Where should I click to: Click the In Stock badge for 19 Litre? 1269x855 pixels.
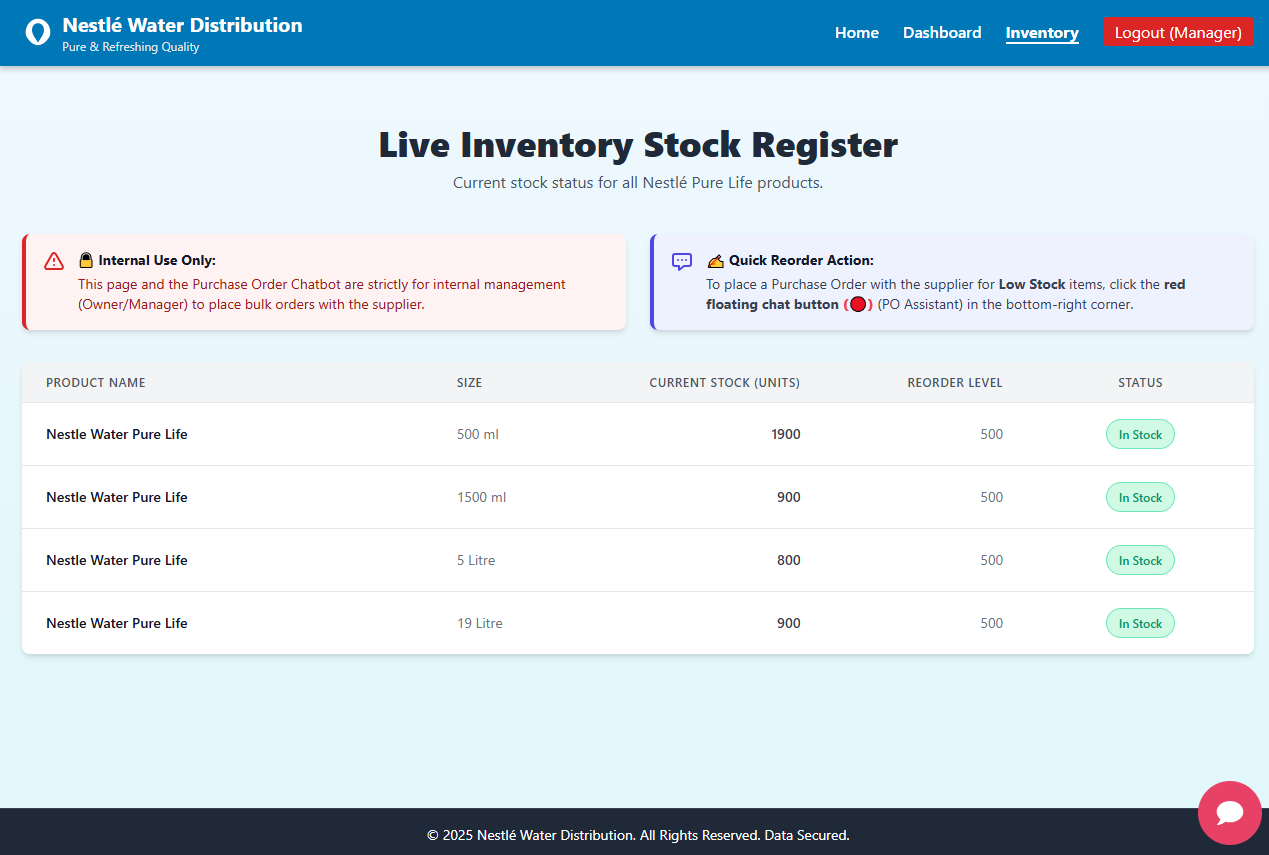tap(1140, 622)
